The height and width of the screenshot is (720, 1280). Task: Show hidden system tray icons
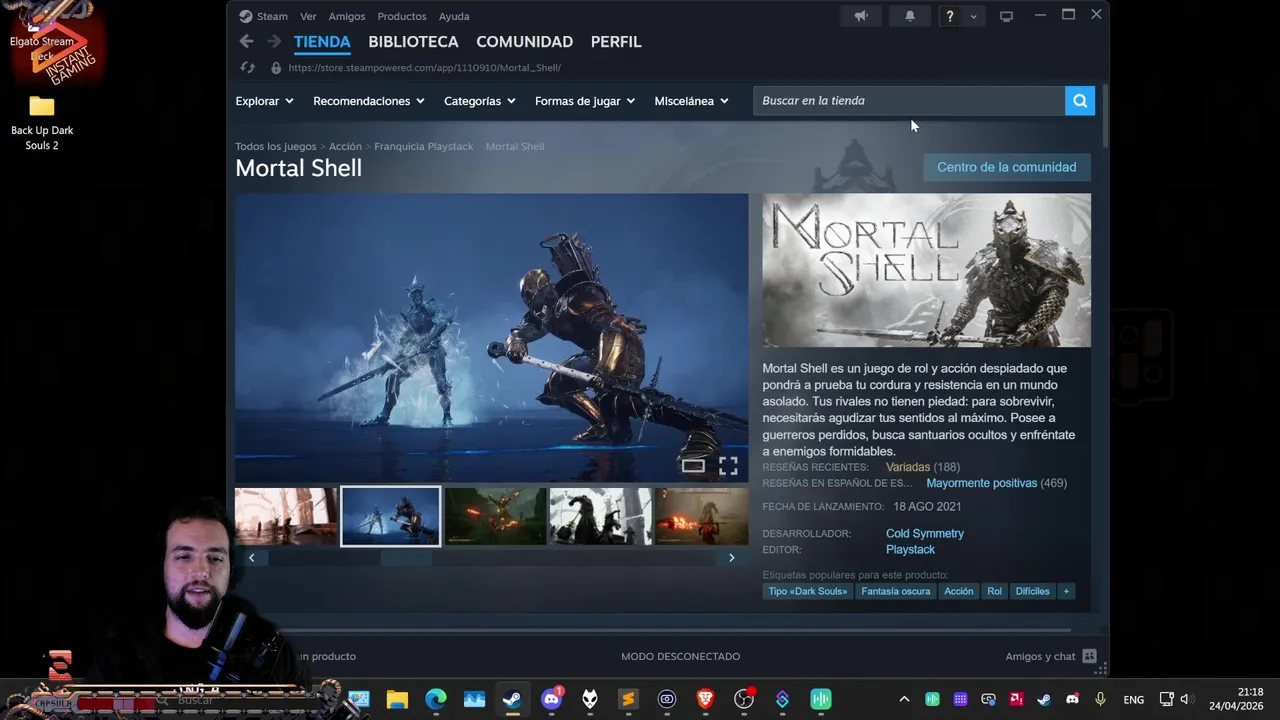[904, 699]
